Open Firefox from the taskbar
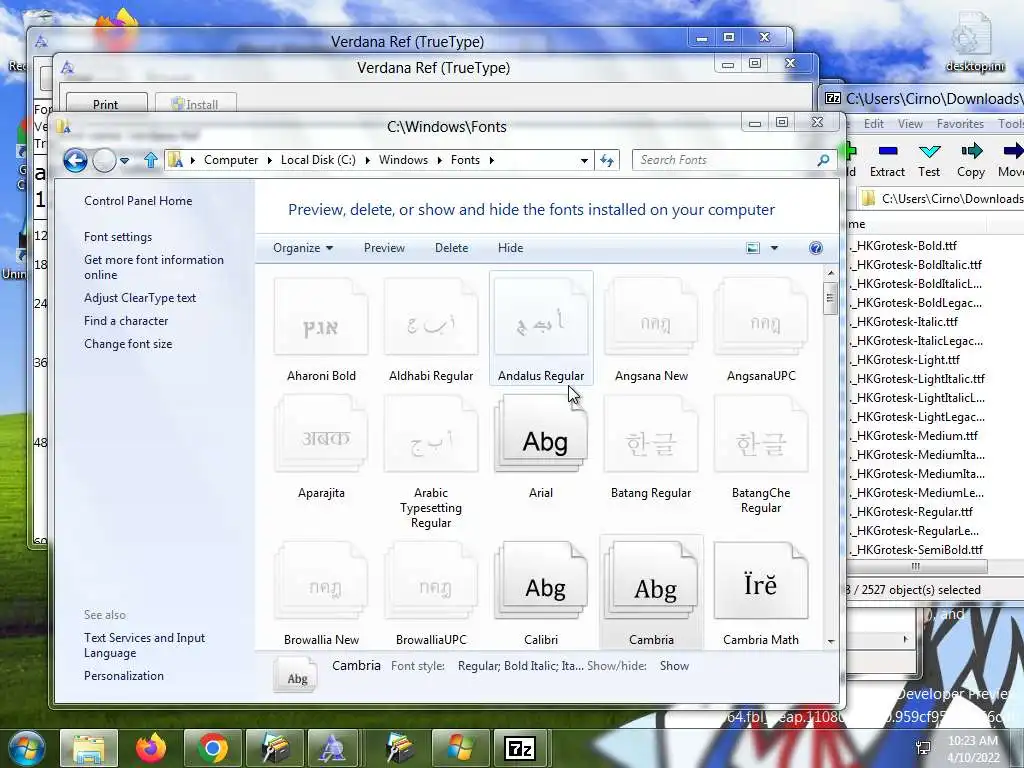 (151, 748)
